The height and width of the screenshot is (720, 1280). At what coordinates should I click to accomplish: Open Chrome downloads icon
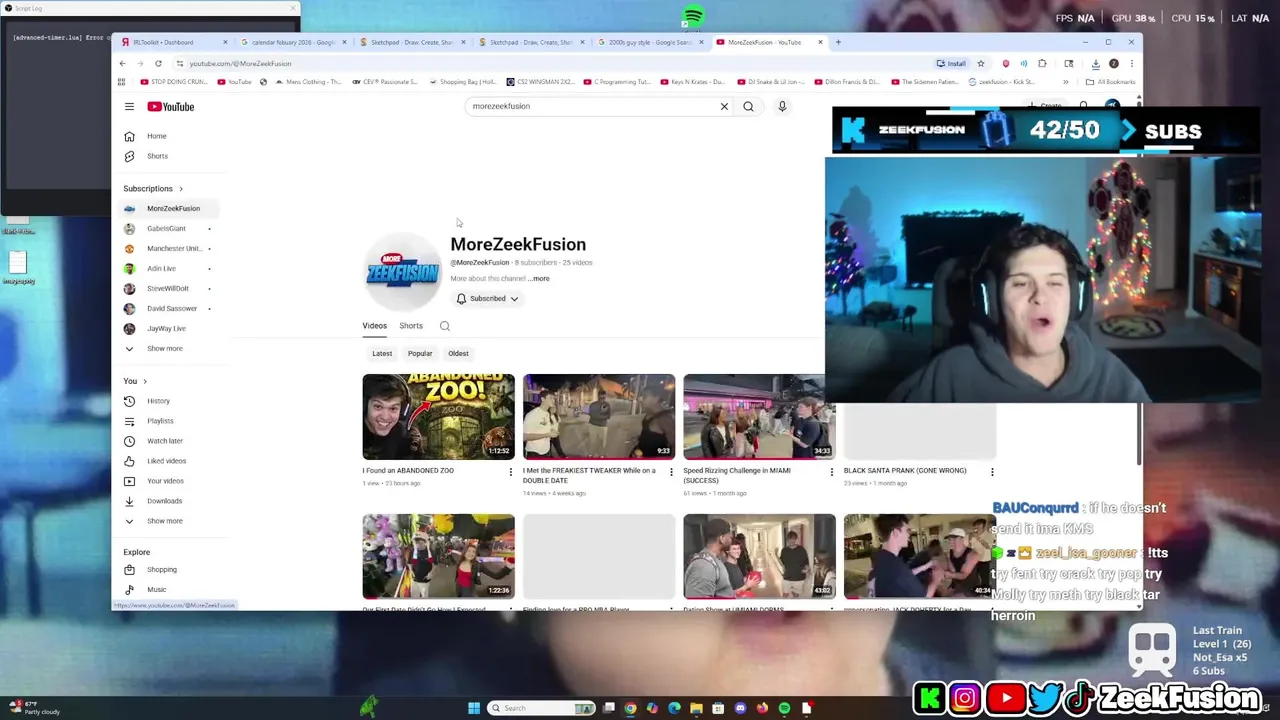(1095, 63)
